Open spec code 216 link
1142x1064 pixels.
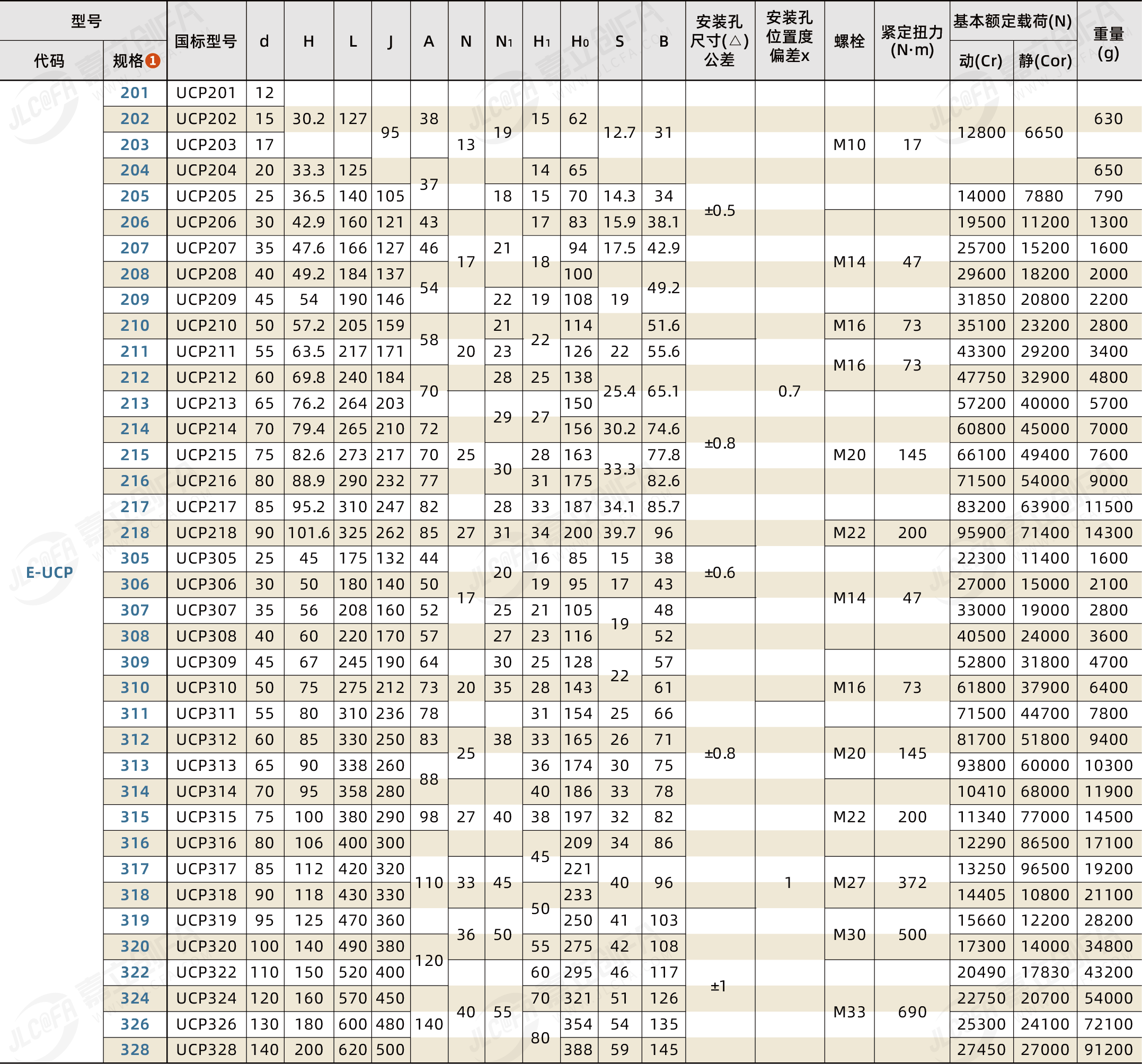click(x=135, y=480)
